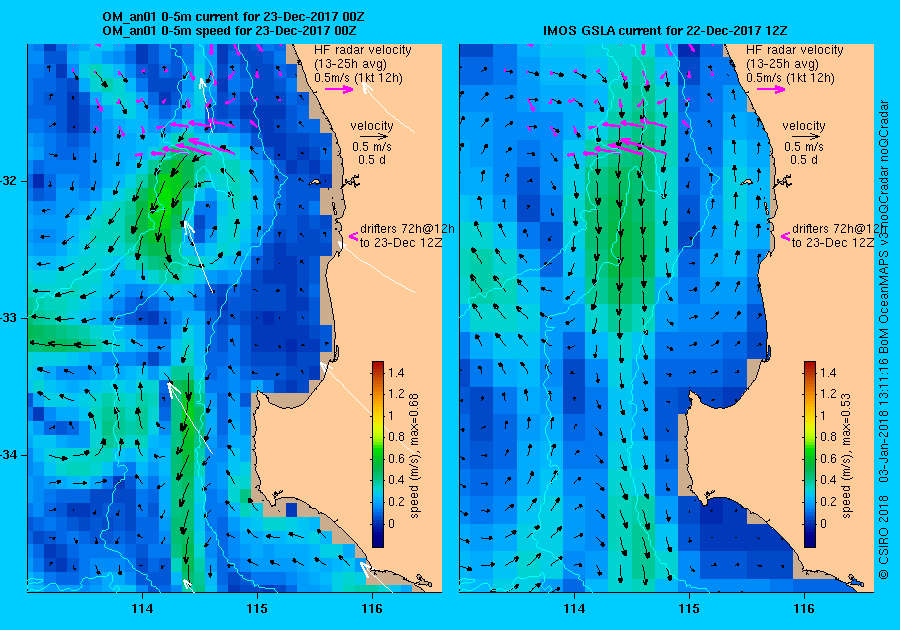Click the magenta drifter marker in left map legend

(x=354, y=236)
